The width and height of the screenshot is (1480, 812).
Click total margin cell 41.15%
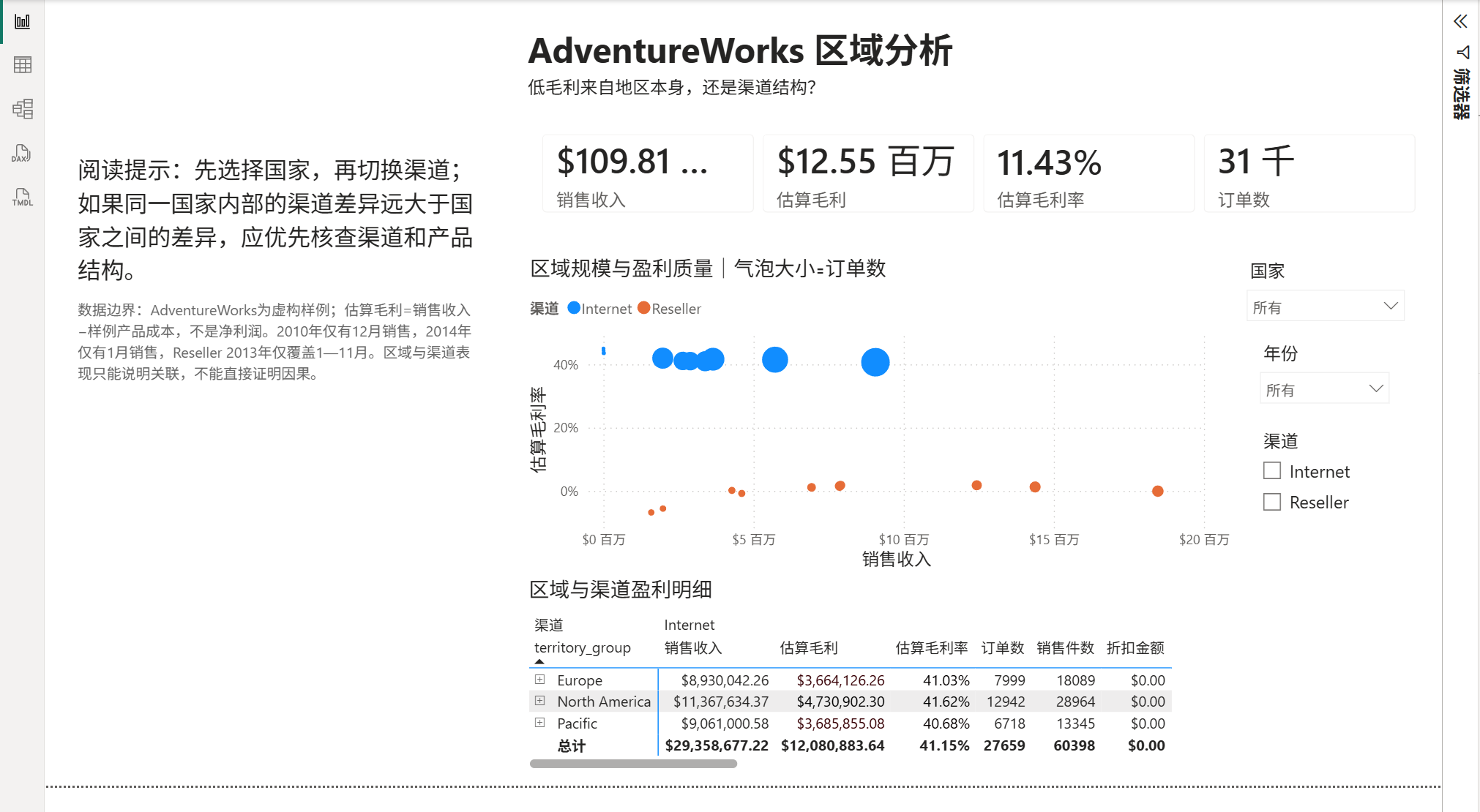pyautogui.click(x=944, y=745)
